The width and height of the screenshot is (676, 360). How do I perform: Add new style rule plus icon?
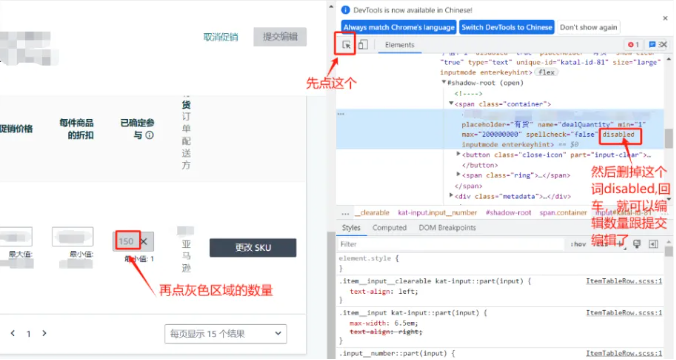(x=620, y=244)
